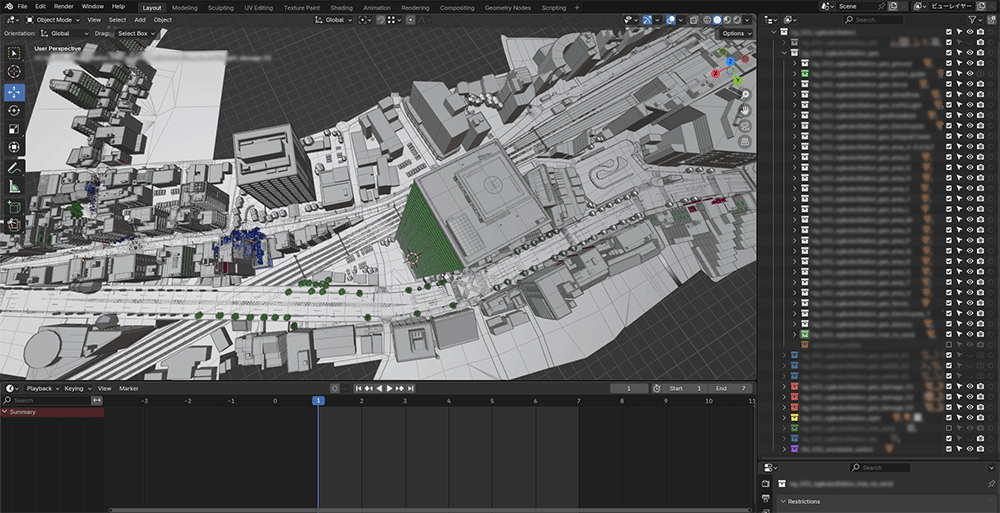Expand the viewport Options dropdown
Screen dimensions: 1000x513
point(736,33)
